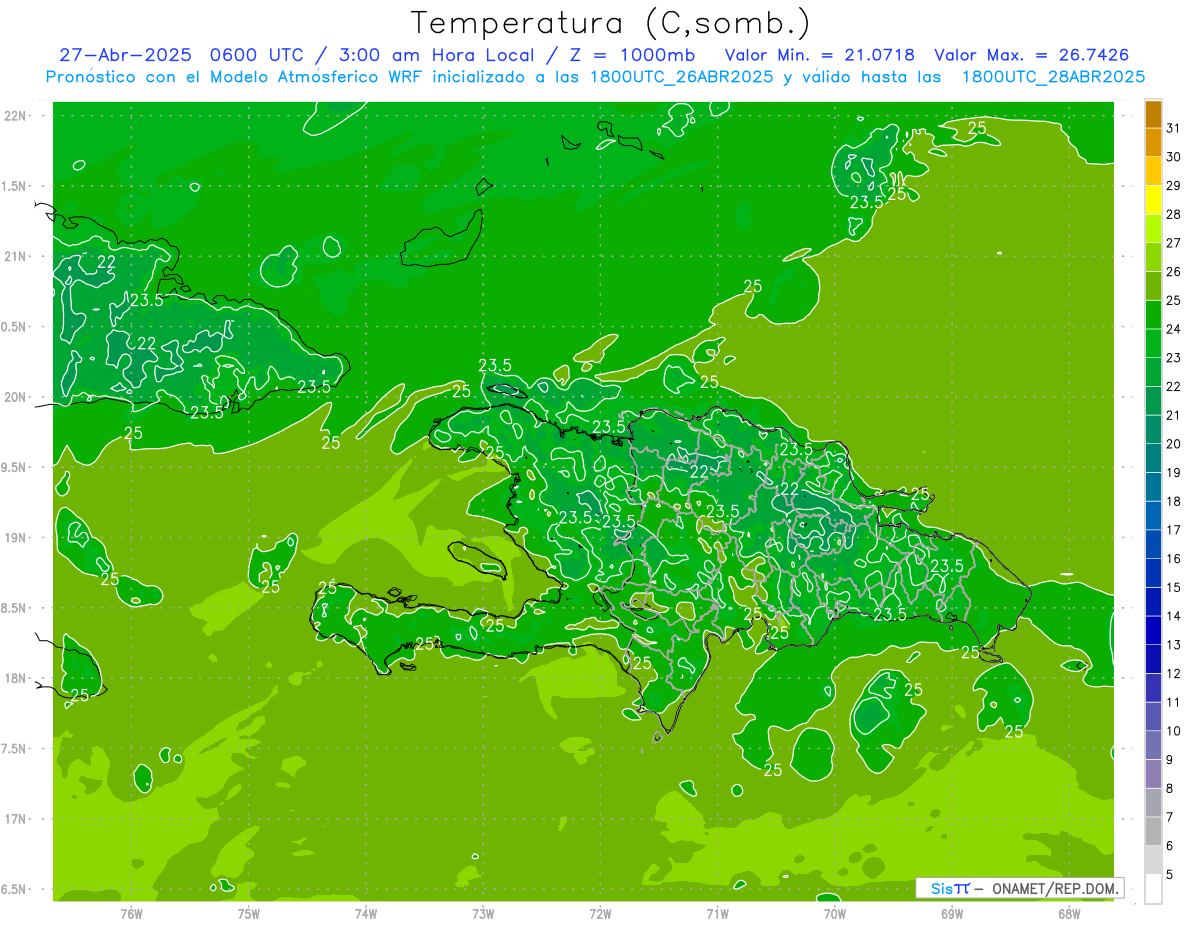Click the 'Valor Min. = 21.0718' value
Viewport: 1200px width, 927px height.
click(x=819, y=55)
